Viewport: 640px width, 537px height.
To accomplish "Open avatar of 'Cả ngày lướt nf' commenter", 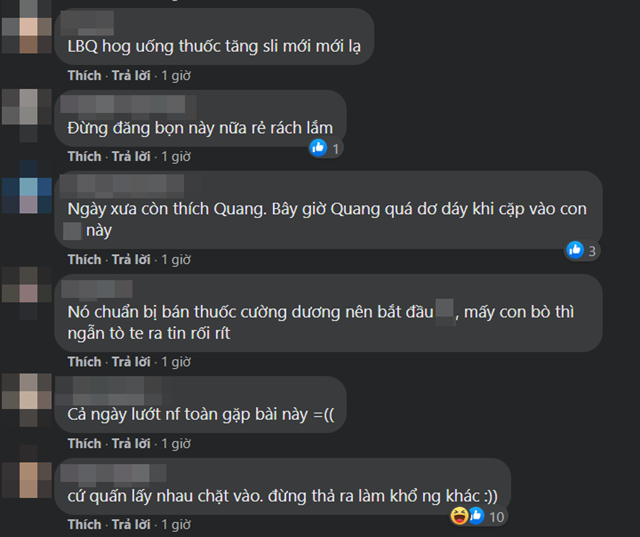I will tap(27, 399).
